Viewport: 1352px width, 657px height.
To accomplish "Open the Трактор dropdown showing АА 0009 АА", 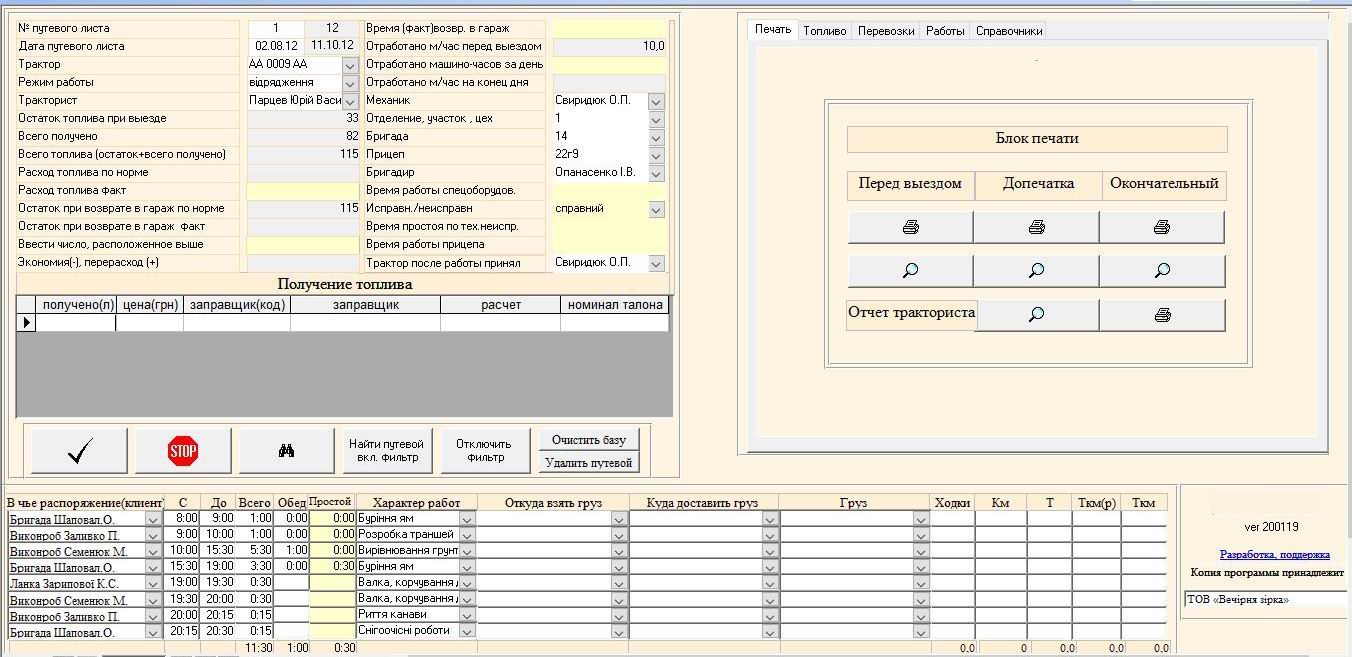I will tap(350, 65).
